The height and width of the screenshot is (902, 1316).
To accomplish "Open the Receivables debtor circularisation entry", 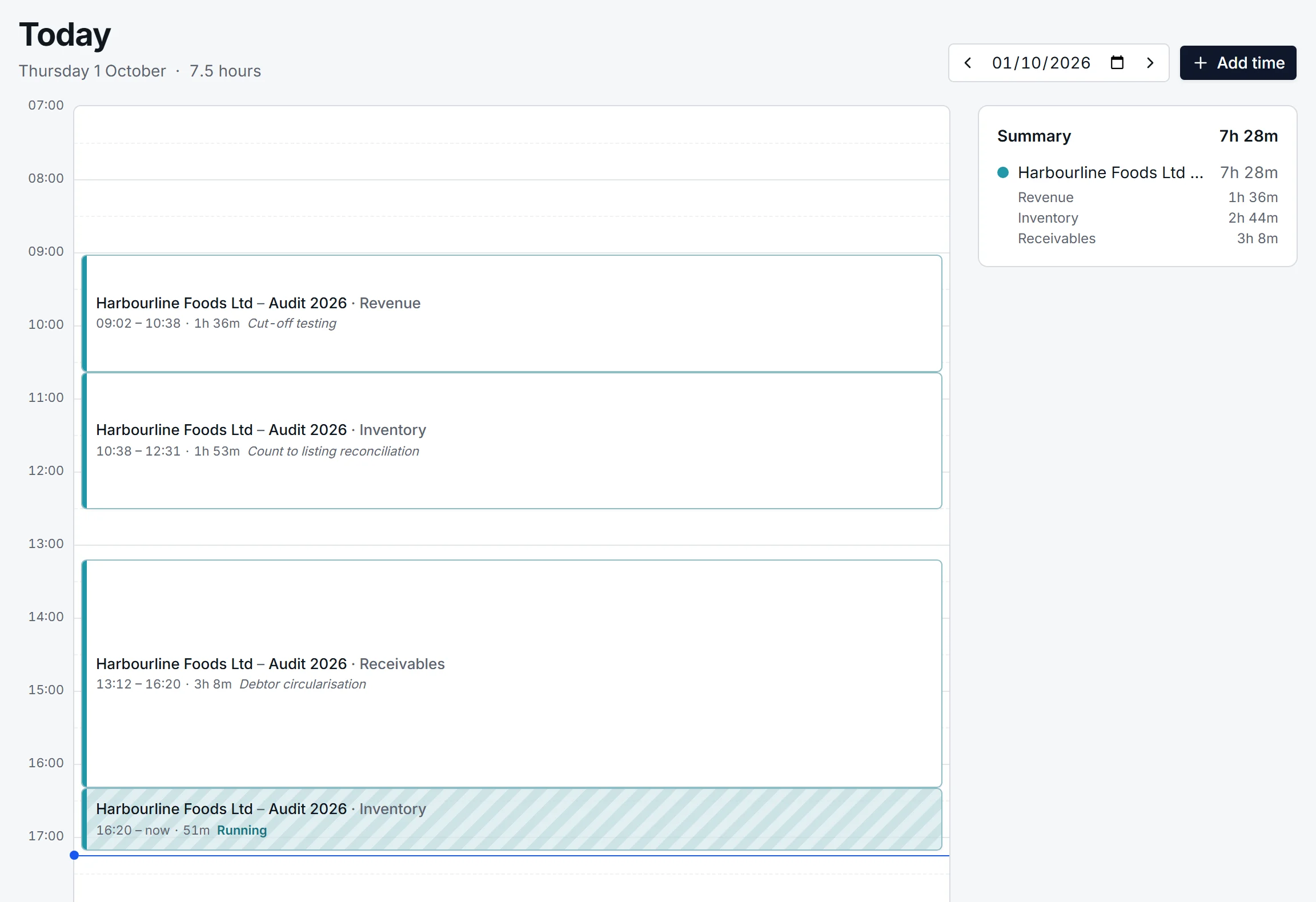I will click(512, 674).
